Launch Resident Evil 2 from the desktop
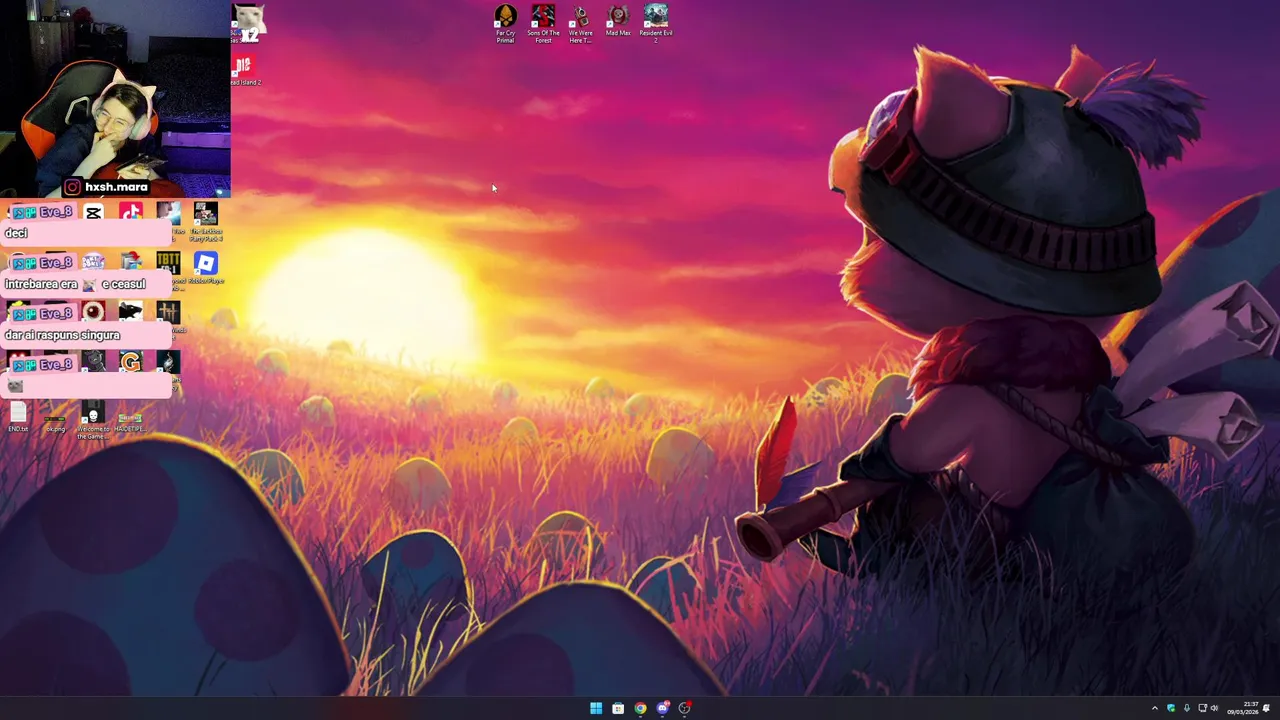Image resolution: width=1280 pixels, height=720 pixels. coord(656,23)
